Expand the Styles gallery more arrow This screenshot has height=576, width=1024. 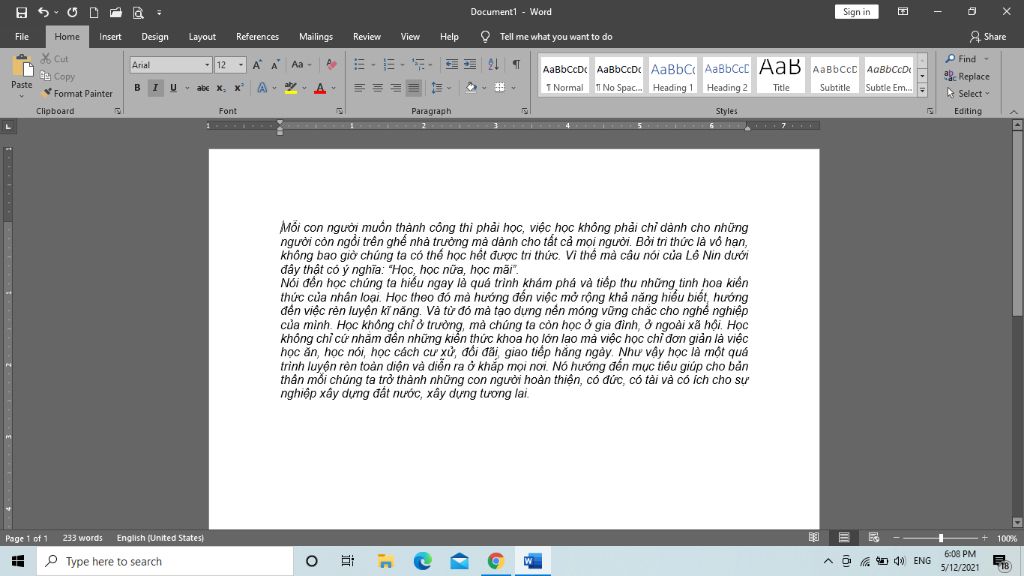click(922, 91)
